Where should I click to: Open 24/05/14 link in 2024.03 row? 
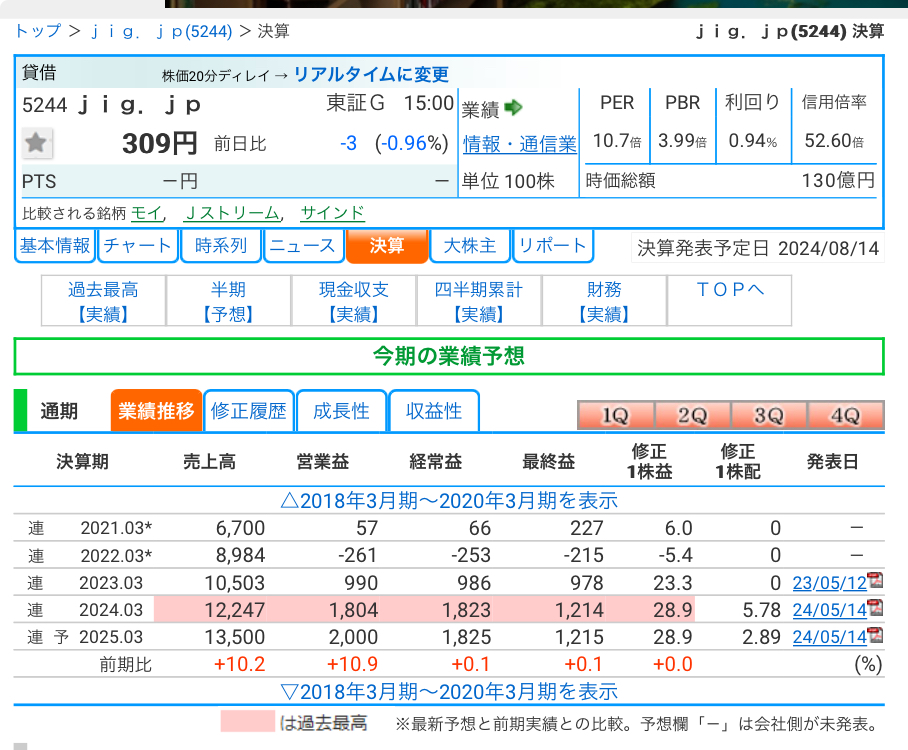click(829, 610)
